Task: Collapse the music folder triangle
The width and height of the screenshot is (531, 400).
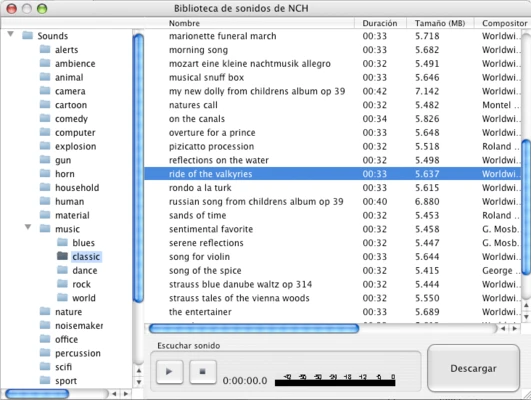Action: point(28,227)
